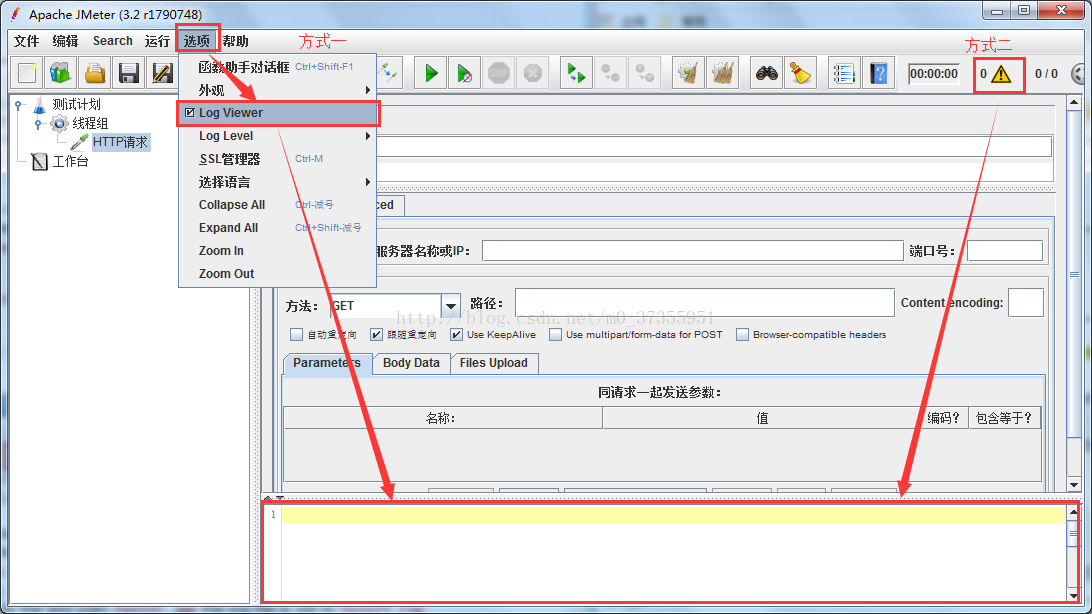Click the warning triangle log toggle
The width and height of the screenshot is (1092, 614).
[1001, 74]
